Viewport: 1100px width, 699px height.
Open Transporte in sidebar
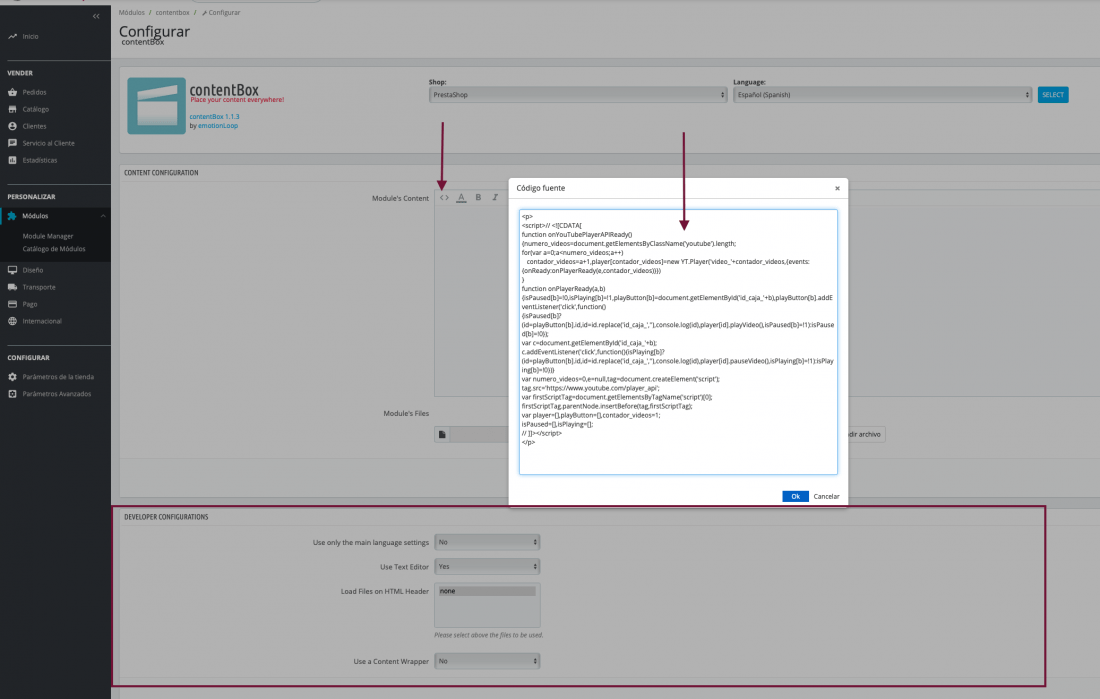[39, 287]
